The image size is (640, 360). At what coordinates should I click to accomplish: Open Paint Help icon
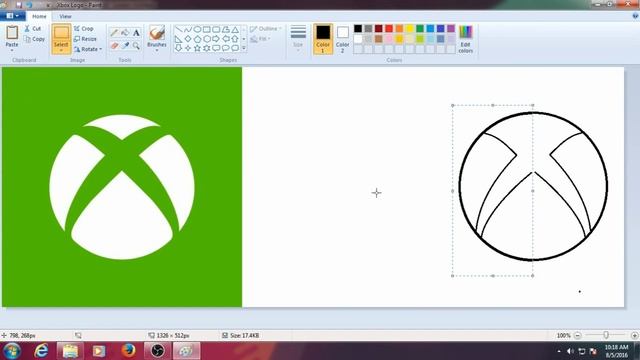click(x=635, y=16)
